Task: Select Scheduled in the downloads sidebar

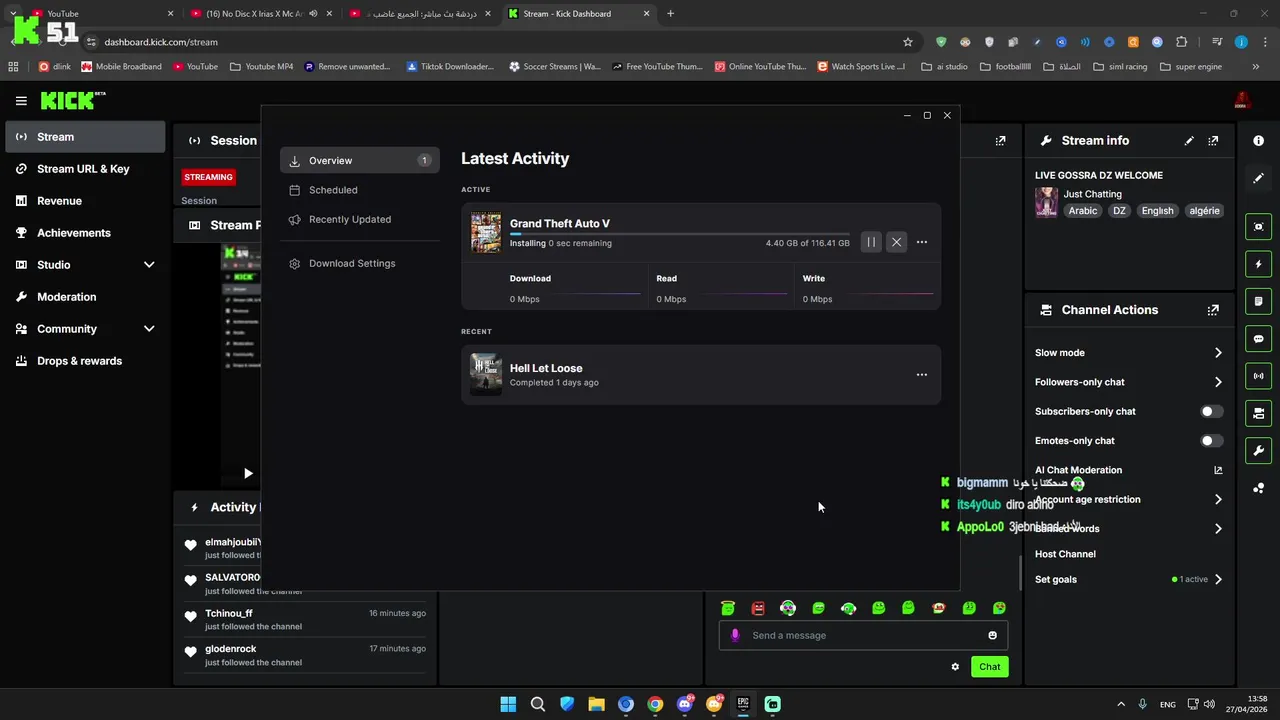Action: coord(359,190)
